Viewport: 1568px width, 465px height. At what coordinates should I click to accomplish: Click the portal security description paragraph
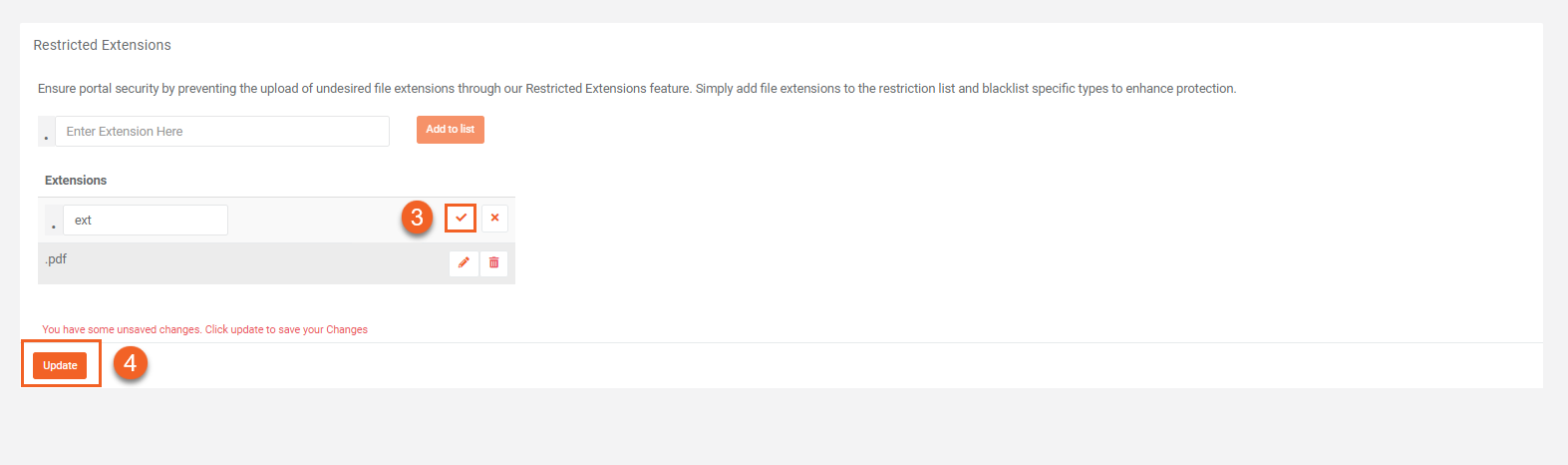636,89
